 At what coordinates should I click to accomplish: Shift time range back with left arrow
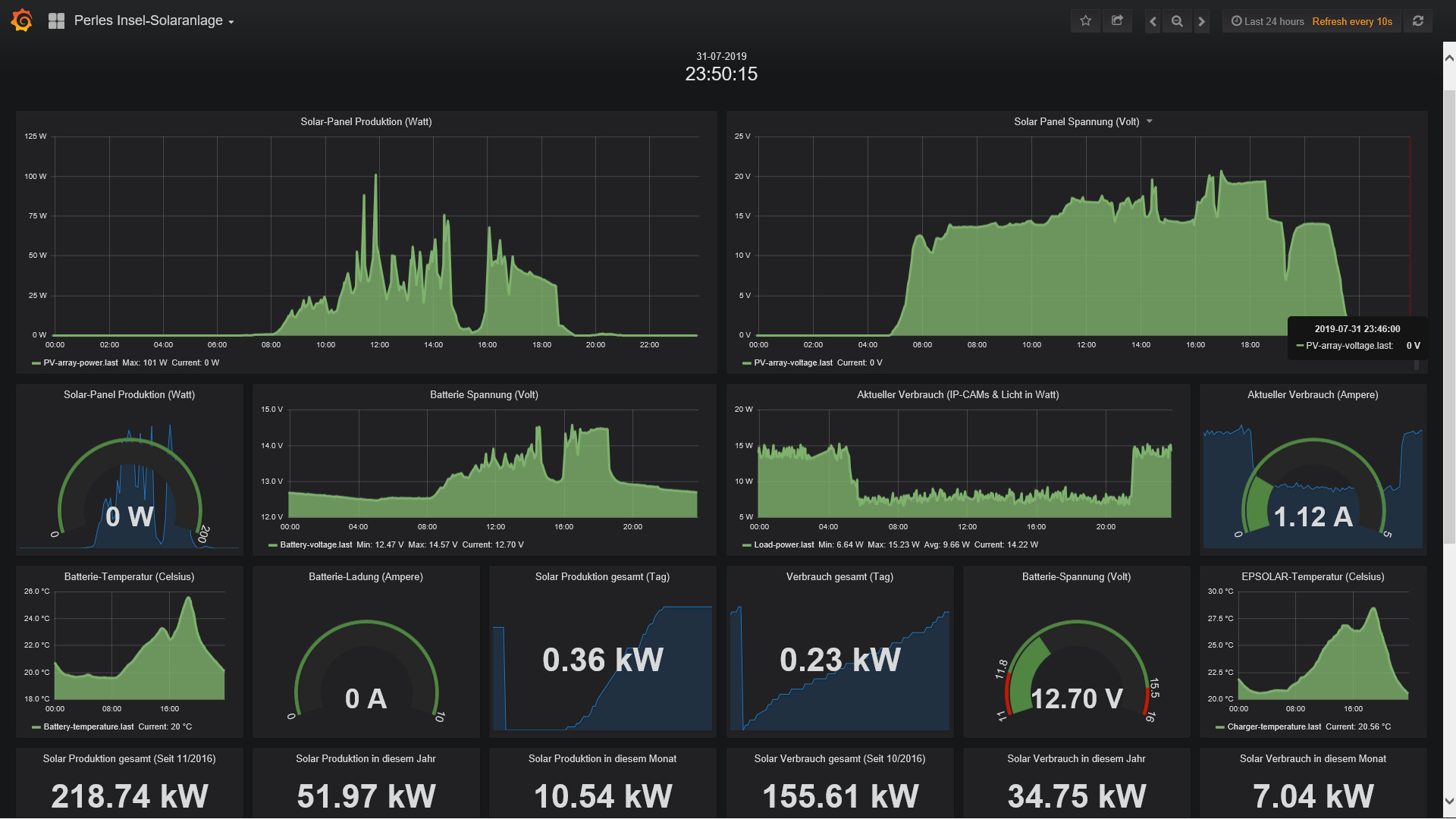(x=1153, y=21)
